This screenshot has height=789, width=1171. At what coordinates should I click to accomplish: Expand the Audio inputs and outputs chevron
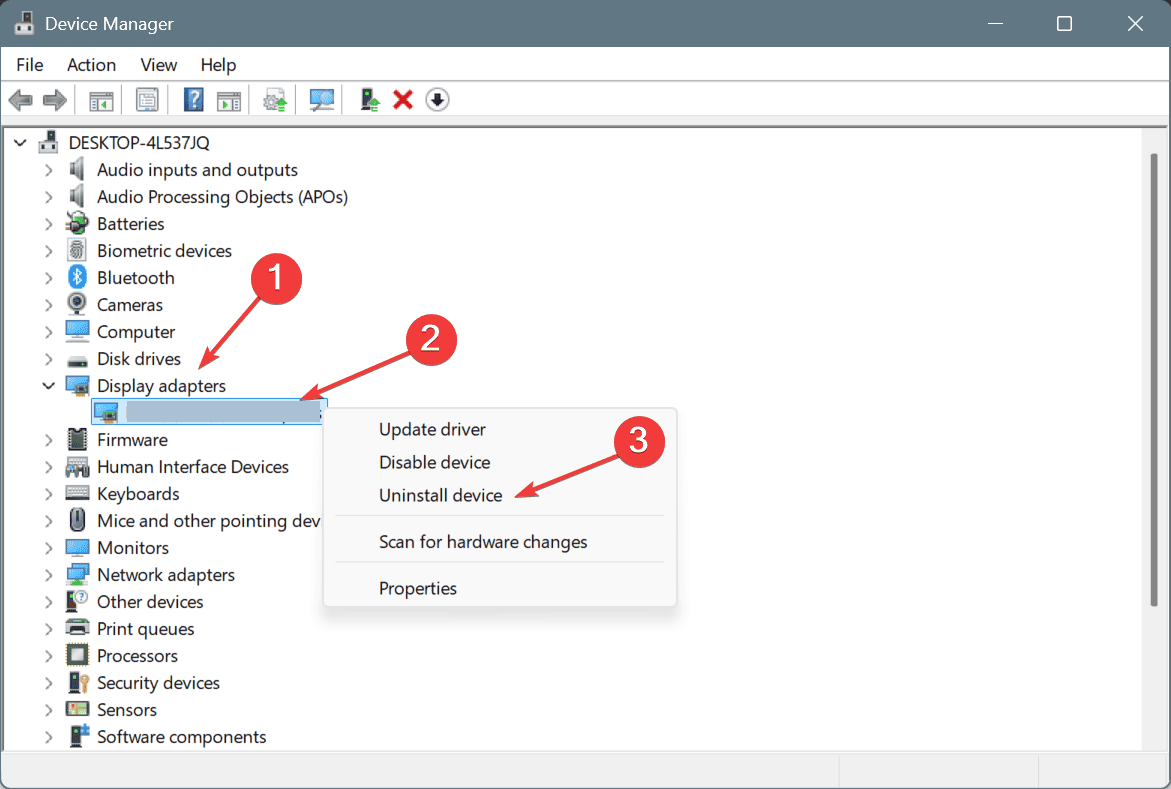click(x=49, y=170)
